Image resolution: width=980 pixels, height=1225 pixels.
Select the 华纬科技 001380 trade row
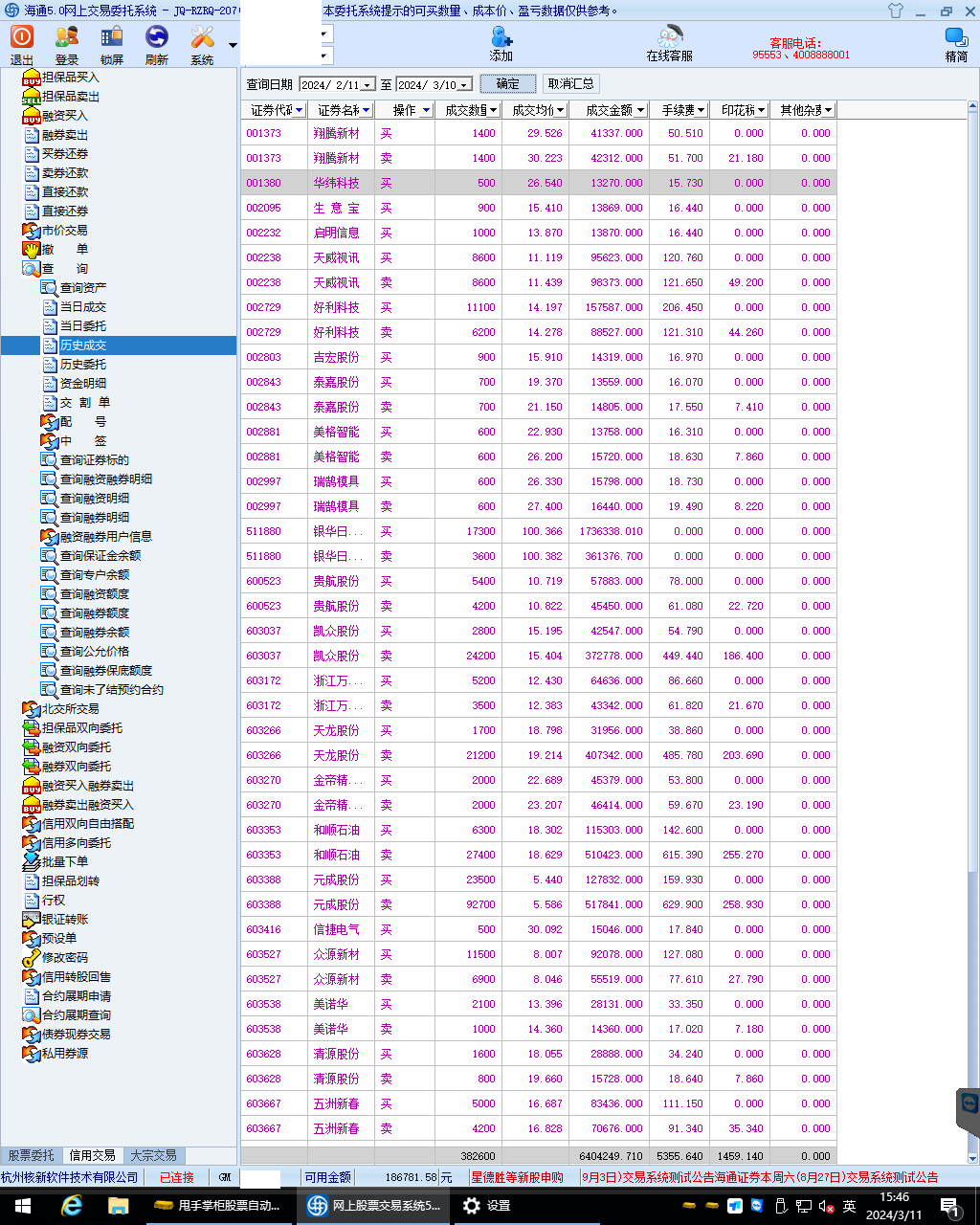(x=538, y=183)
